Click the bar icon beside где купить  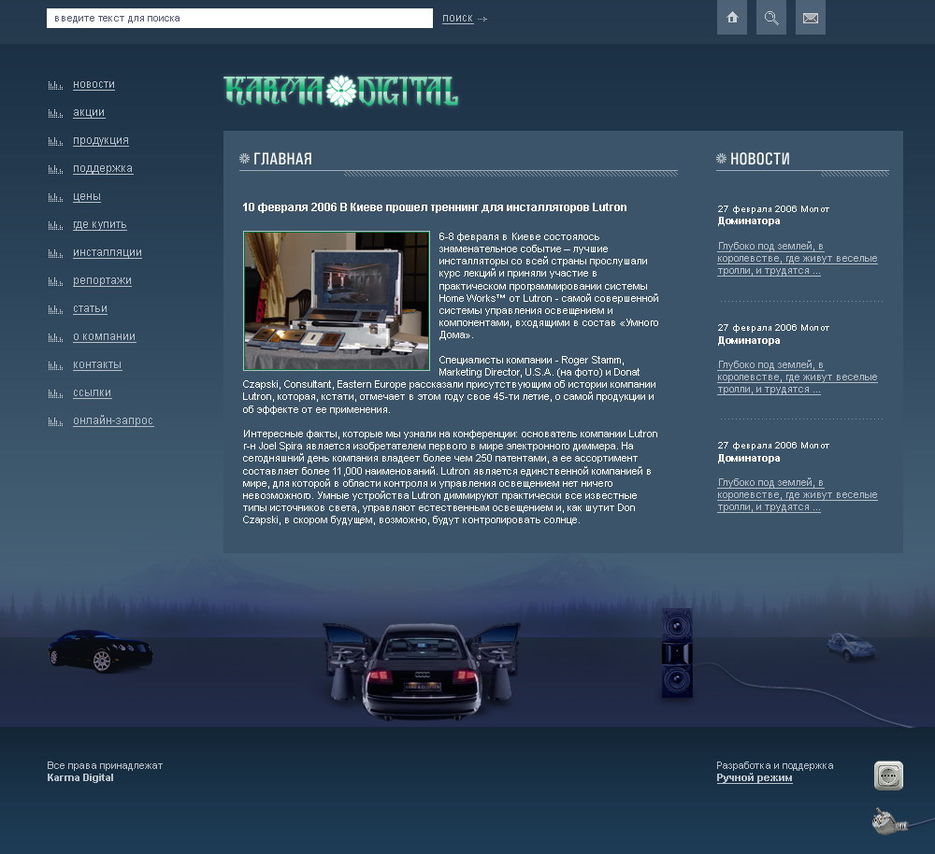click(x=55, y=225)
